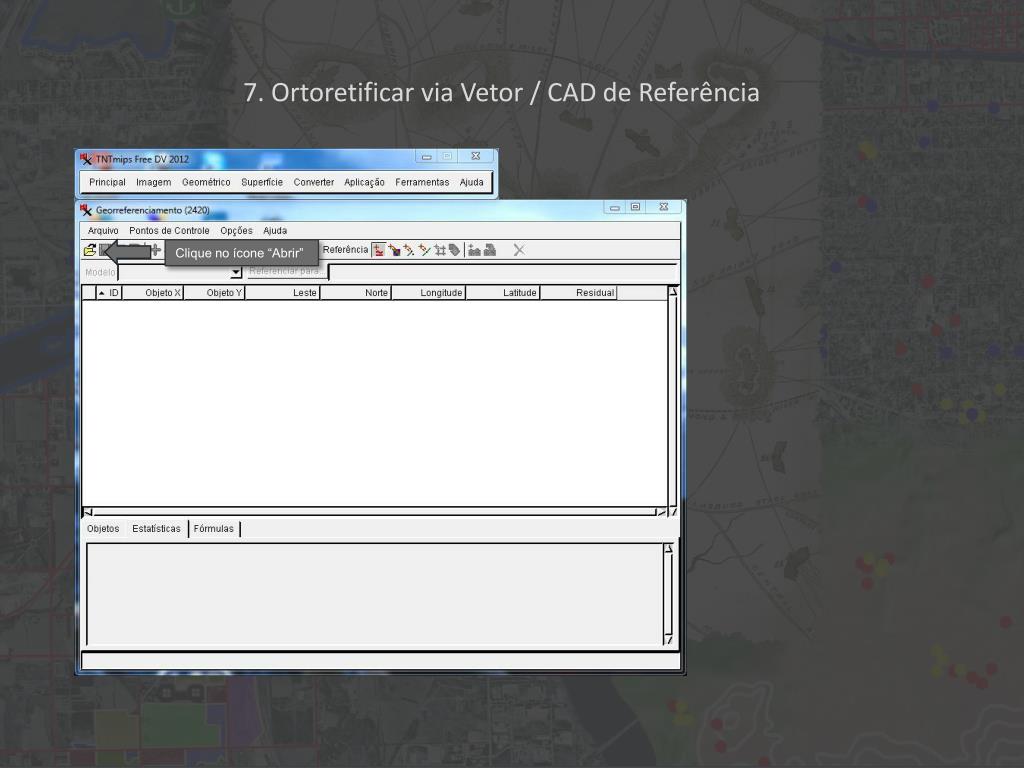Open the Principal menu in TNTmips
The image size is (1024, 768).
point(107,182)
